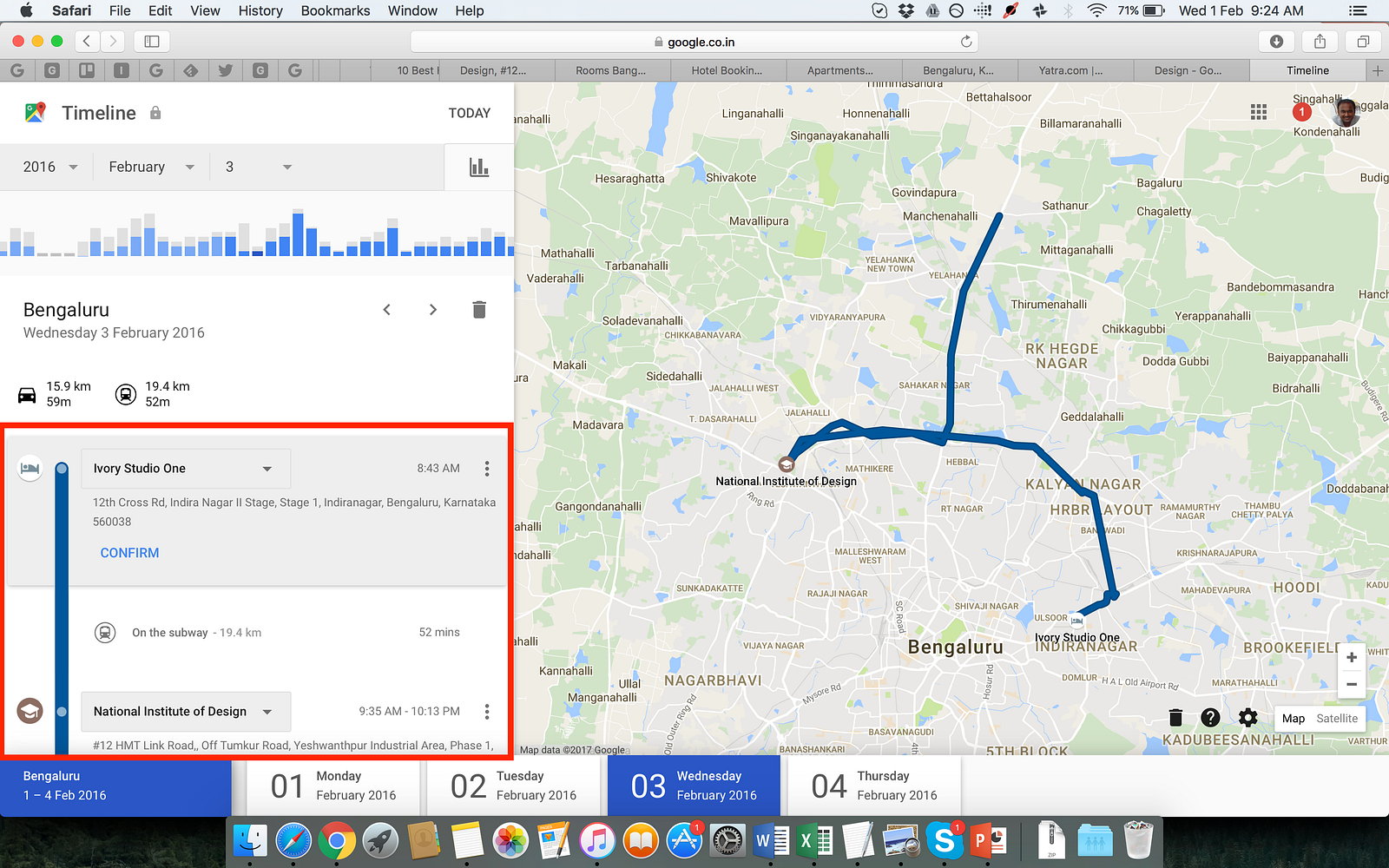Screen dimensions: 1389x868
Task: Switch map to Map view
Action: point(1294,719)
